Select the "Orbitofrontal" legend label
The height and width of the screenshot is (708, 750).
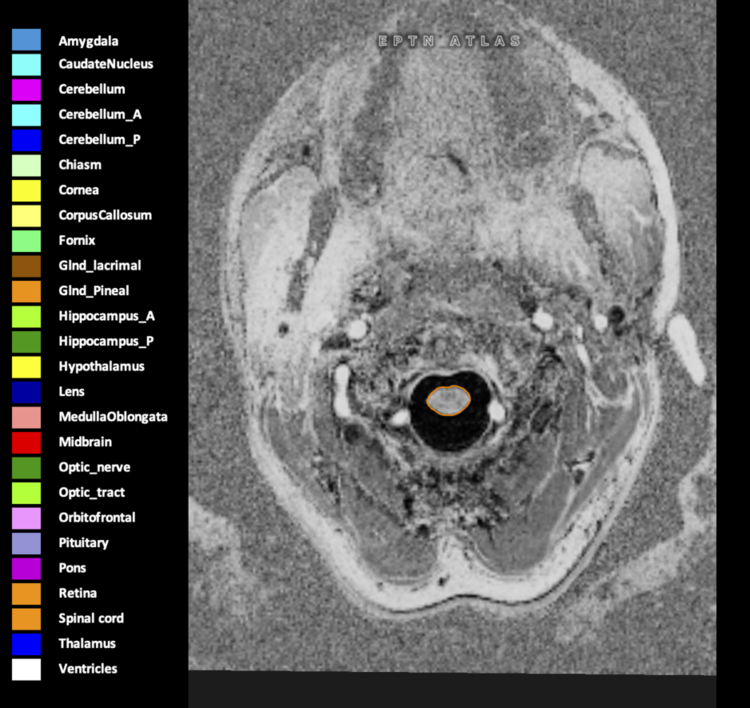(97, 518)
